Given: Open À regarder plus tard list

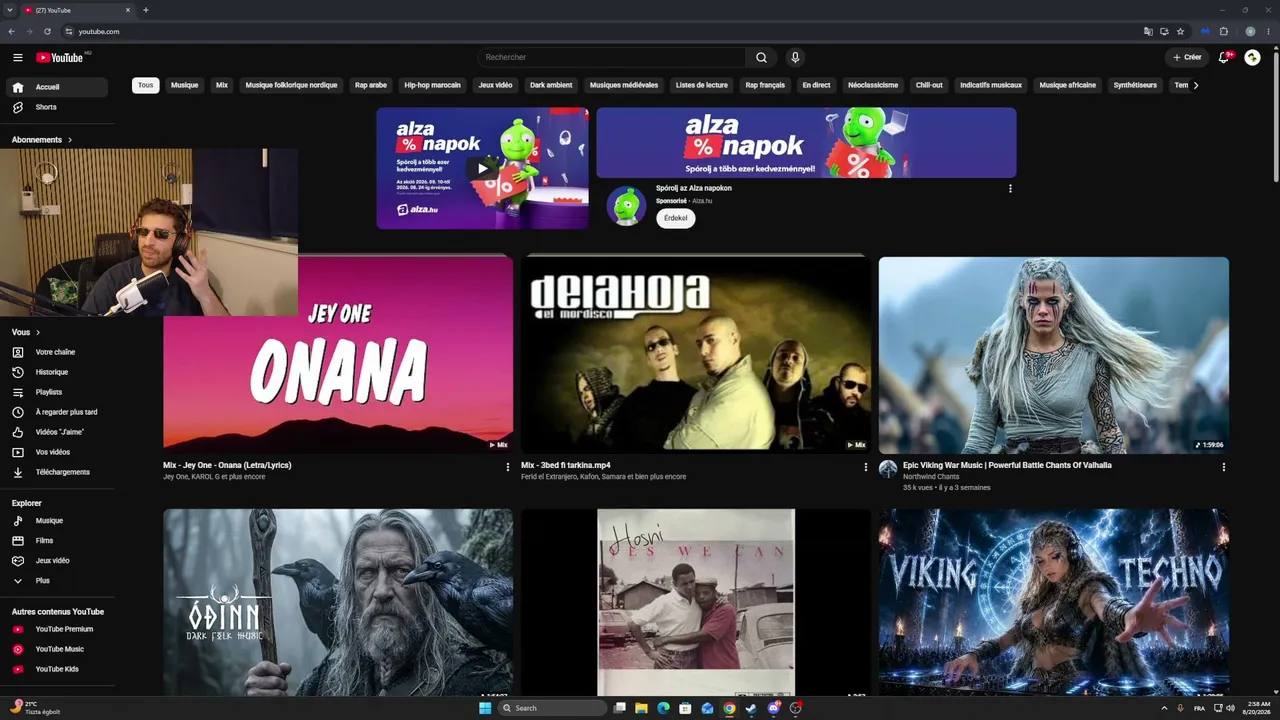Looking at the screenshot, I should [55, 412].
